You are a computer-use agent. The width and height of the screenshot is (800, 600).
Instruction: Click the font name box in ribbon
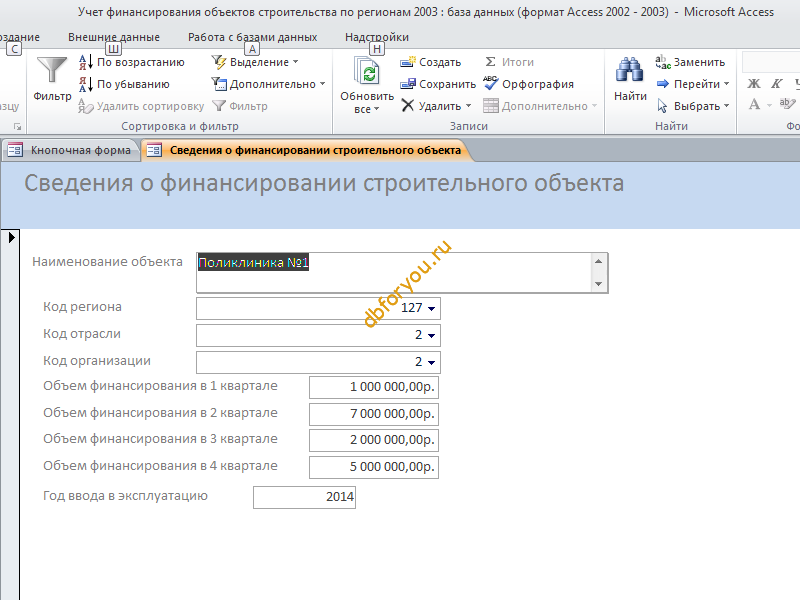[770, 62]
